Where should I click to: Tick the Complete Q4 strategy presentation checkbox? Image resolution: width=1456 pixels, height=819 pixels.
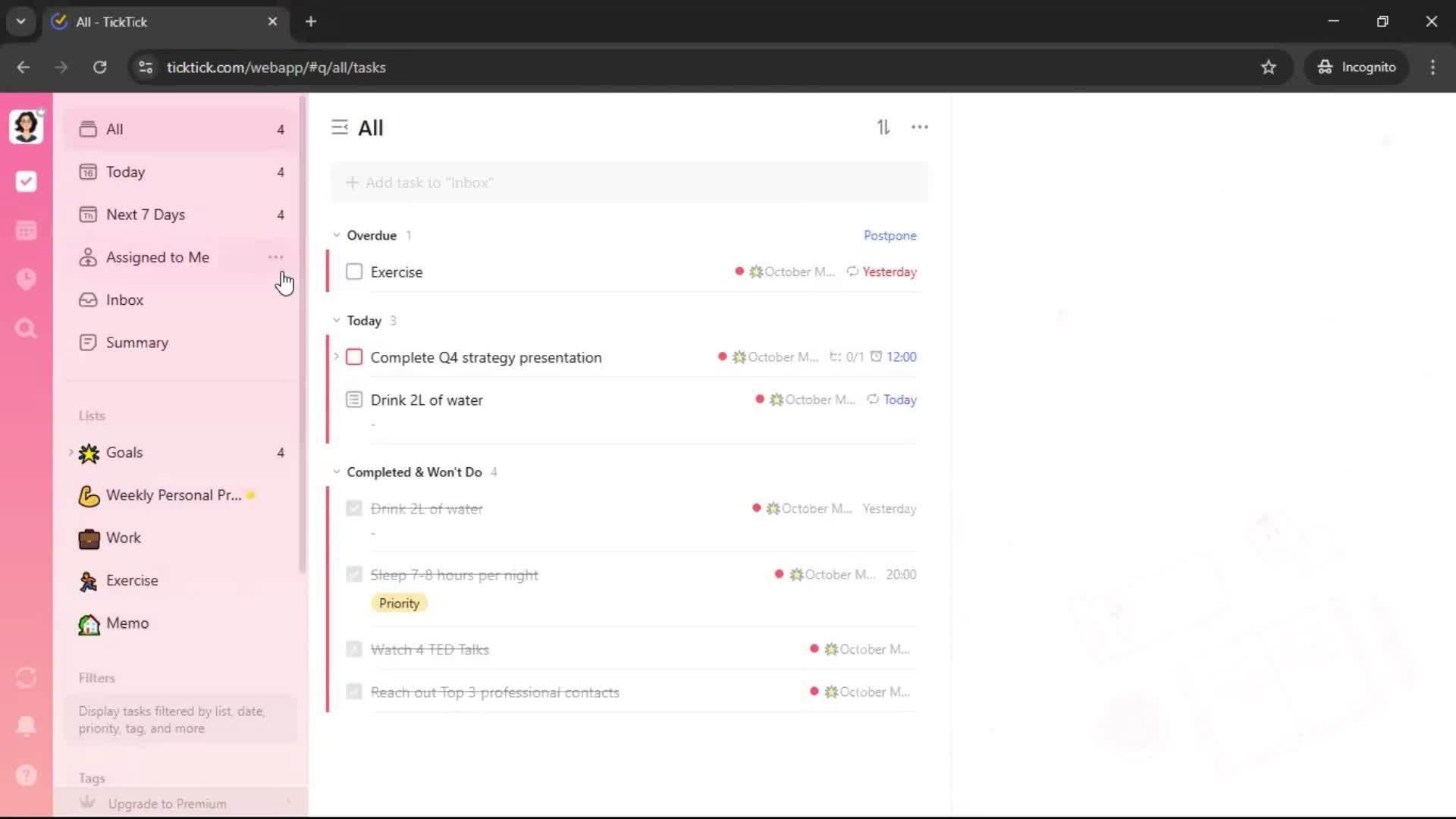(354, 357)
